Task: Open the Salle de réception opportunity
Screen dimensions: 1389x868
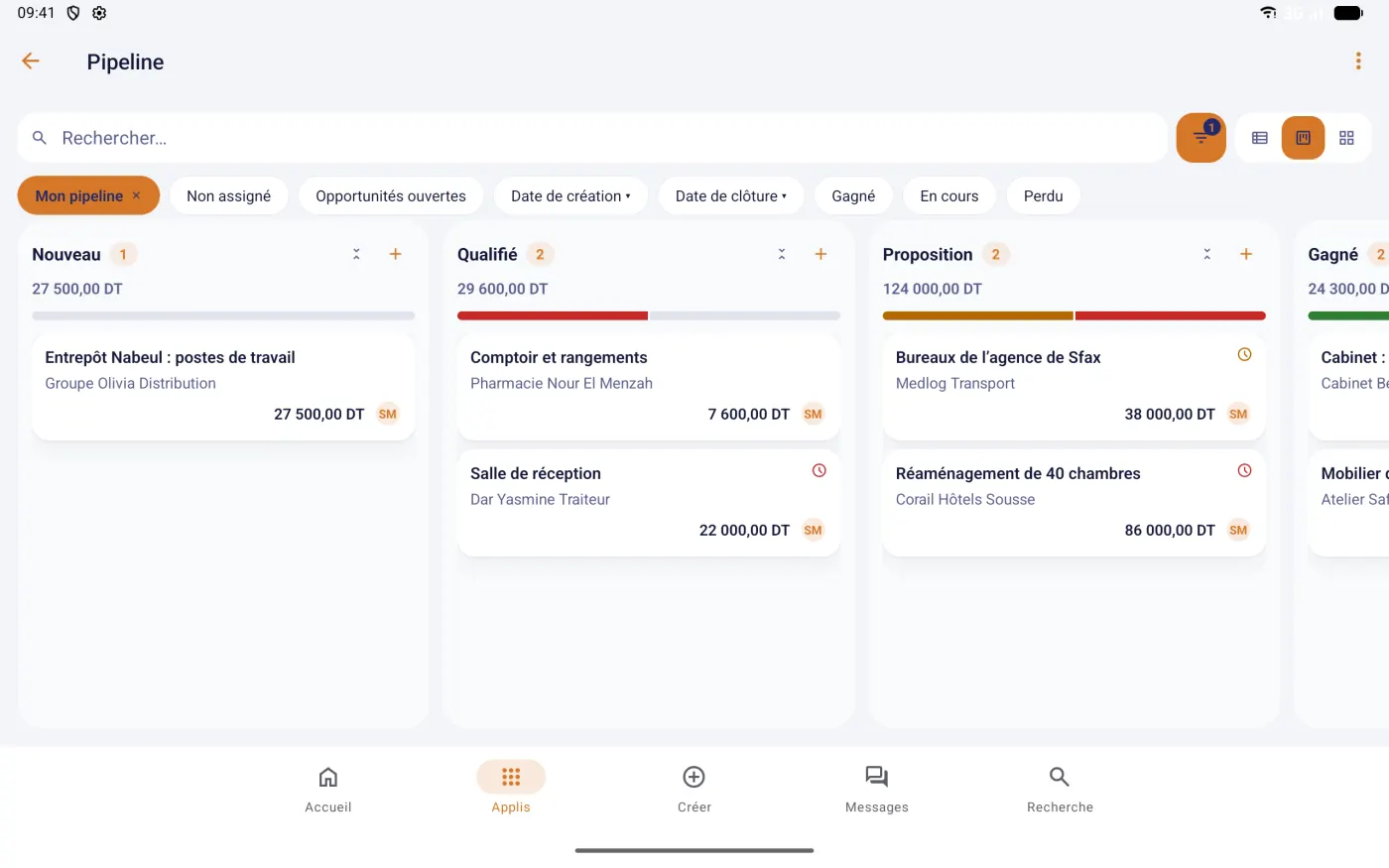Action: point(649,502)
